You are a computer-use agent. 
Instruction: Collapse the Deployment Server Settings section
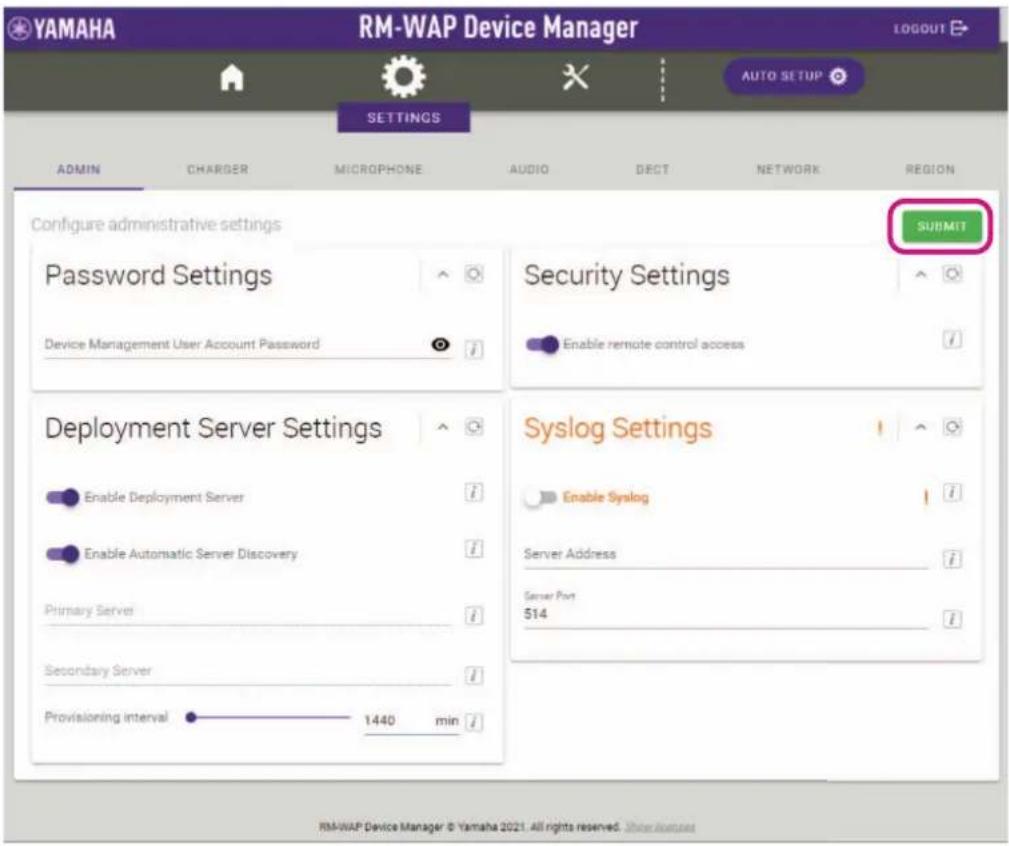443,427
